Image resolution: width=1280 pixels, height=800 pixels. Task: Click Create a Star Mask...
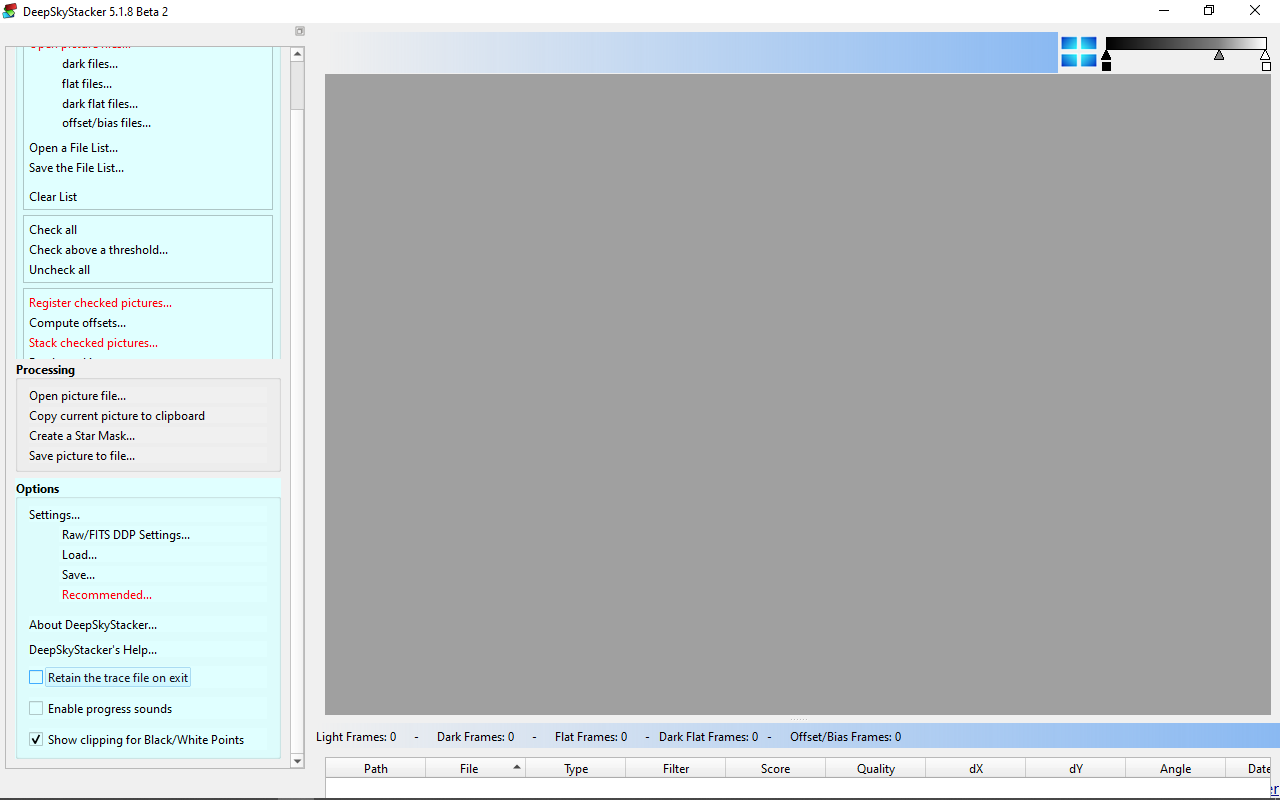tap(82, 436)
